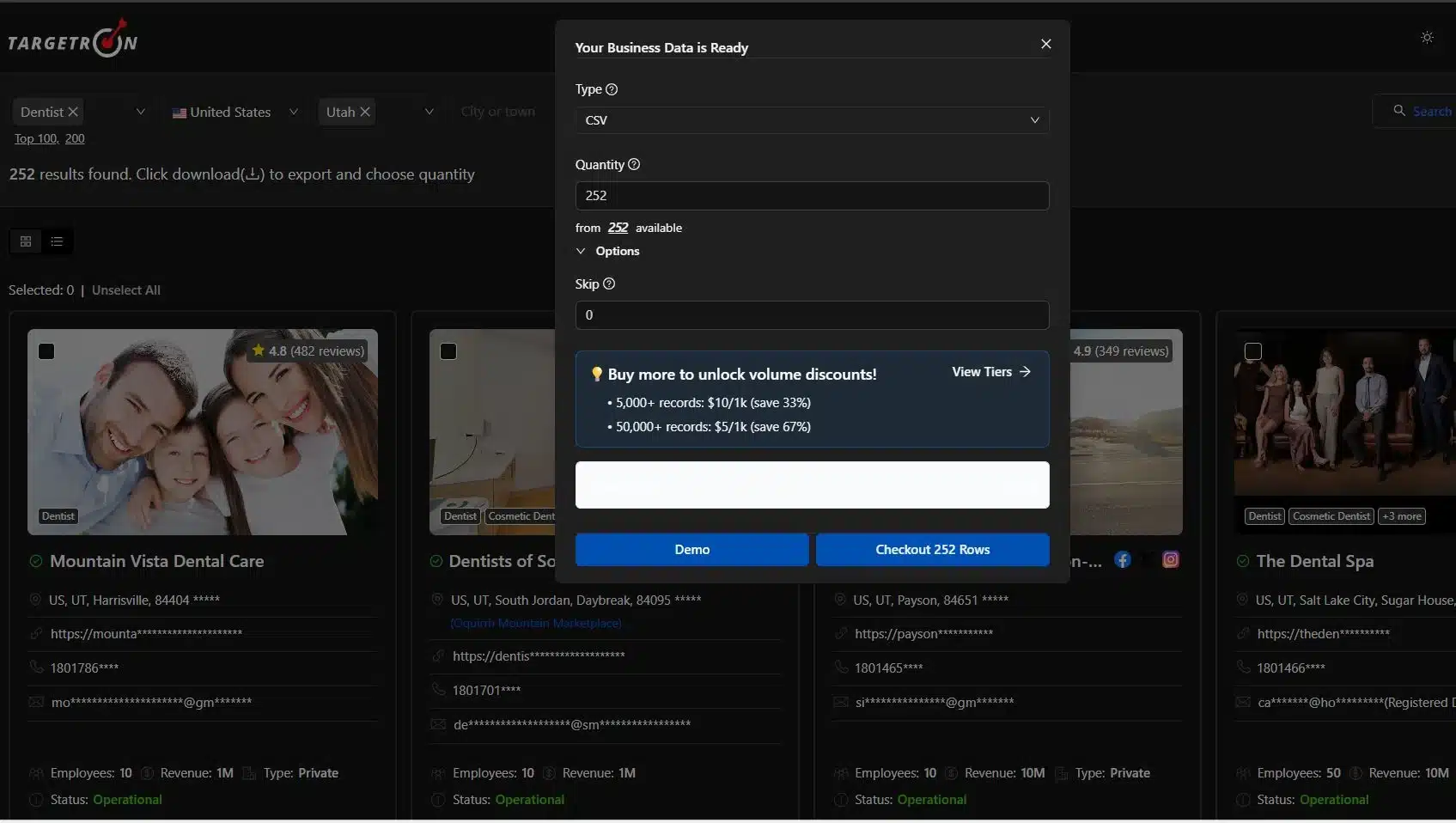1456x823 pixels.
Task: Select Mountain Vista Dental Care checkbox
Action: (46, 351)
